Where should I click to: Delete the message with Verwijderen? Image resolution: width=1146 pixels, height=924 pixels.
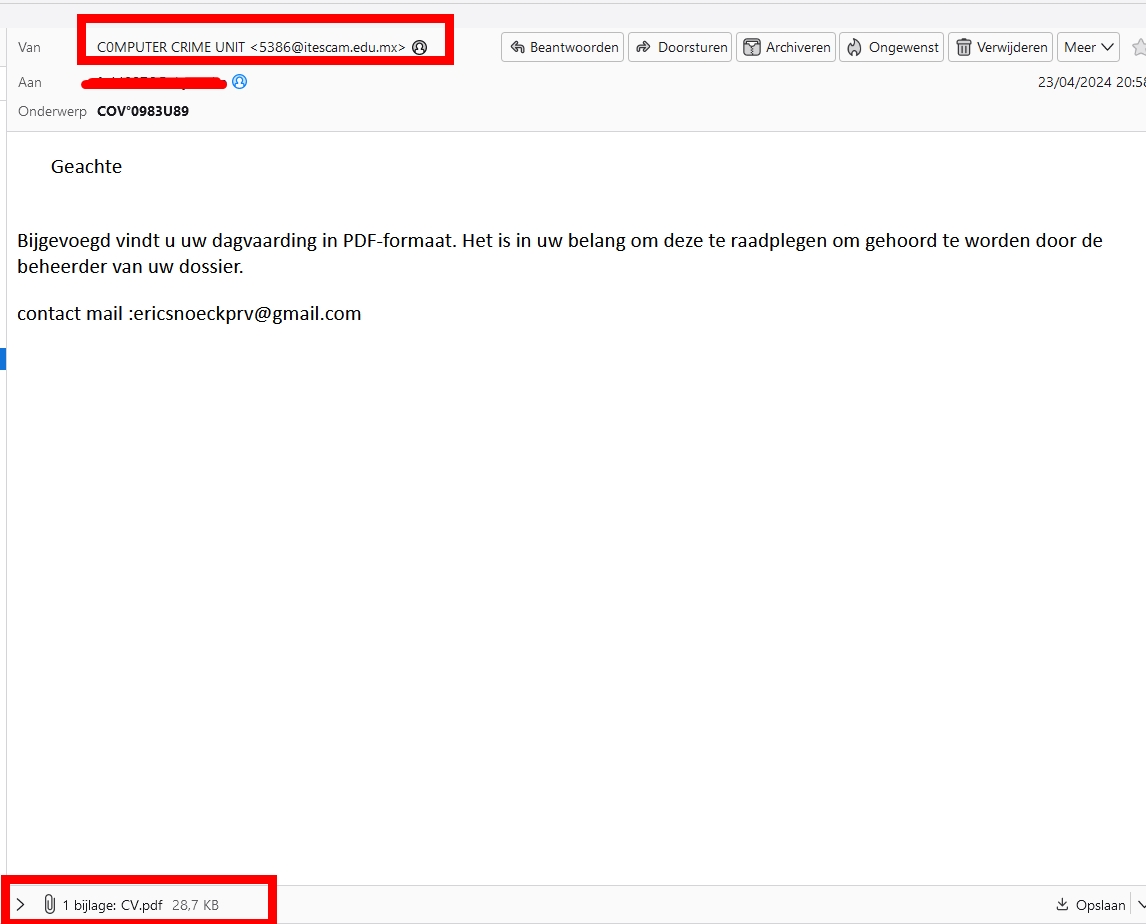pos(1001,47)
